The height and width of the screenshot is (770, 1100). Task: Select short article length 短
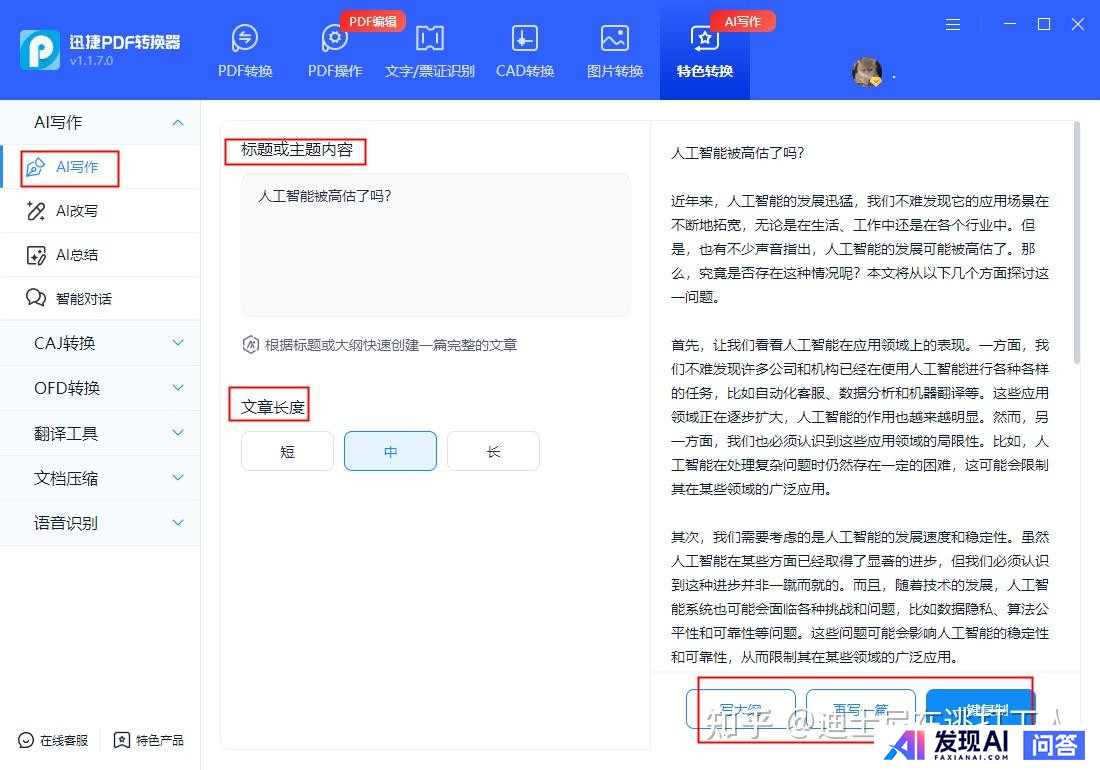pos(287,451)
